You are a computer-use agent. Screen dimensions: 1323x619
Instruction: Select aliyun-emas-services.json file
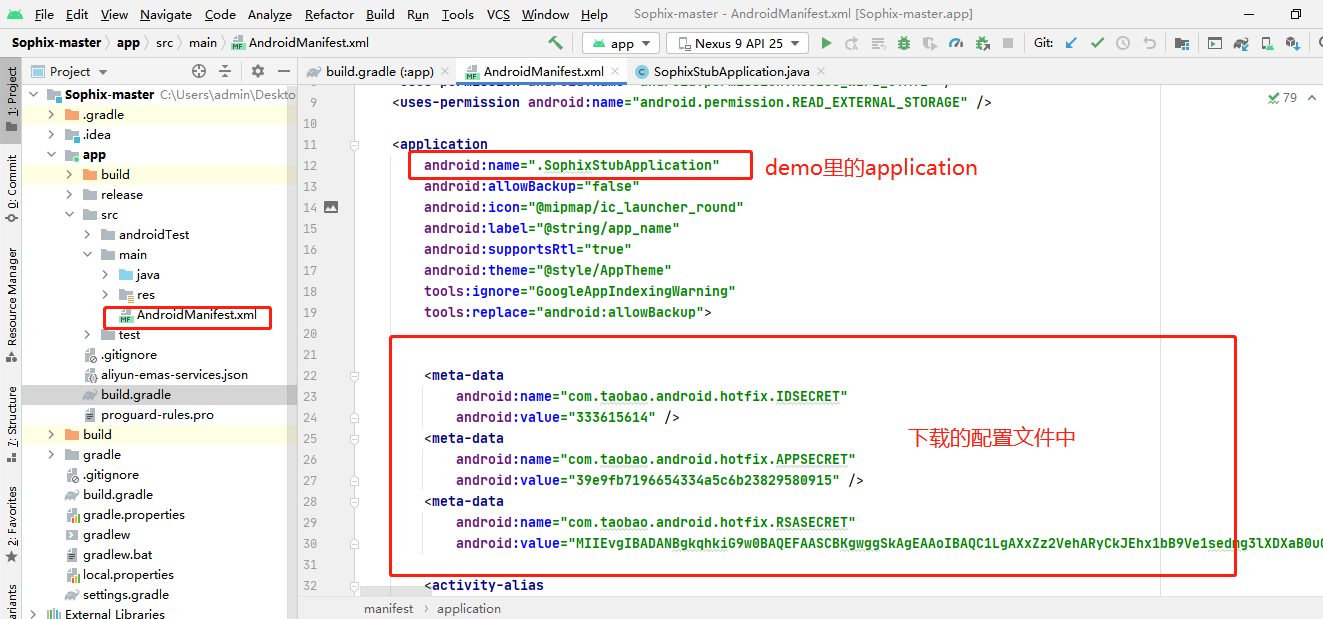click(174, 374)
